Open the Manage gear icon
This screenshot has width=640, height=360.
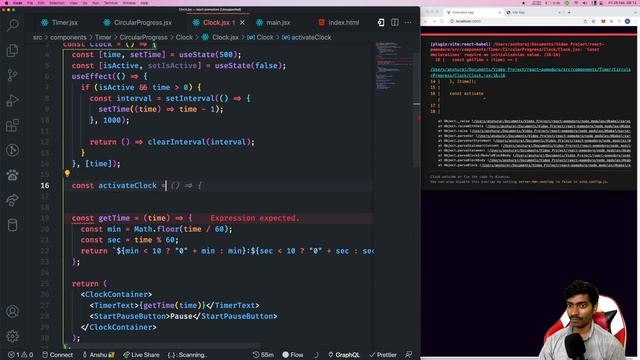click(13, 336)
